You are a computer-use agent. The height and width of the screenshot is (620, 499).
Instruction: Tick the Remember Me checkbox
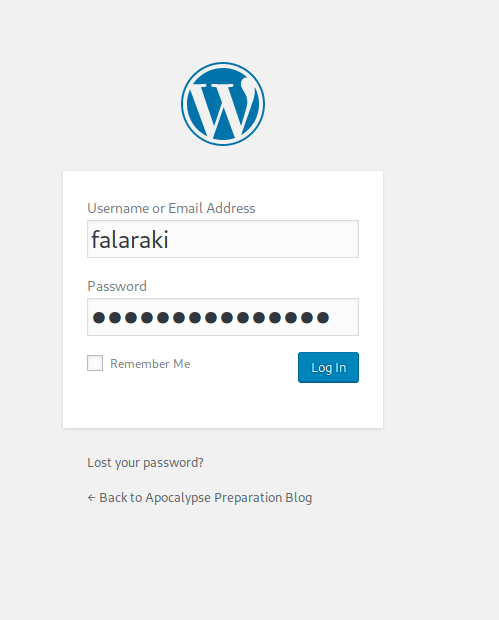(95, 363)
